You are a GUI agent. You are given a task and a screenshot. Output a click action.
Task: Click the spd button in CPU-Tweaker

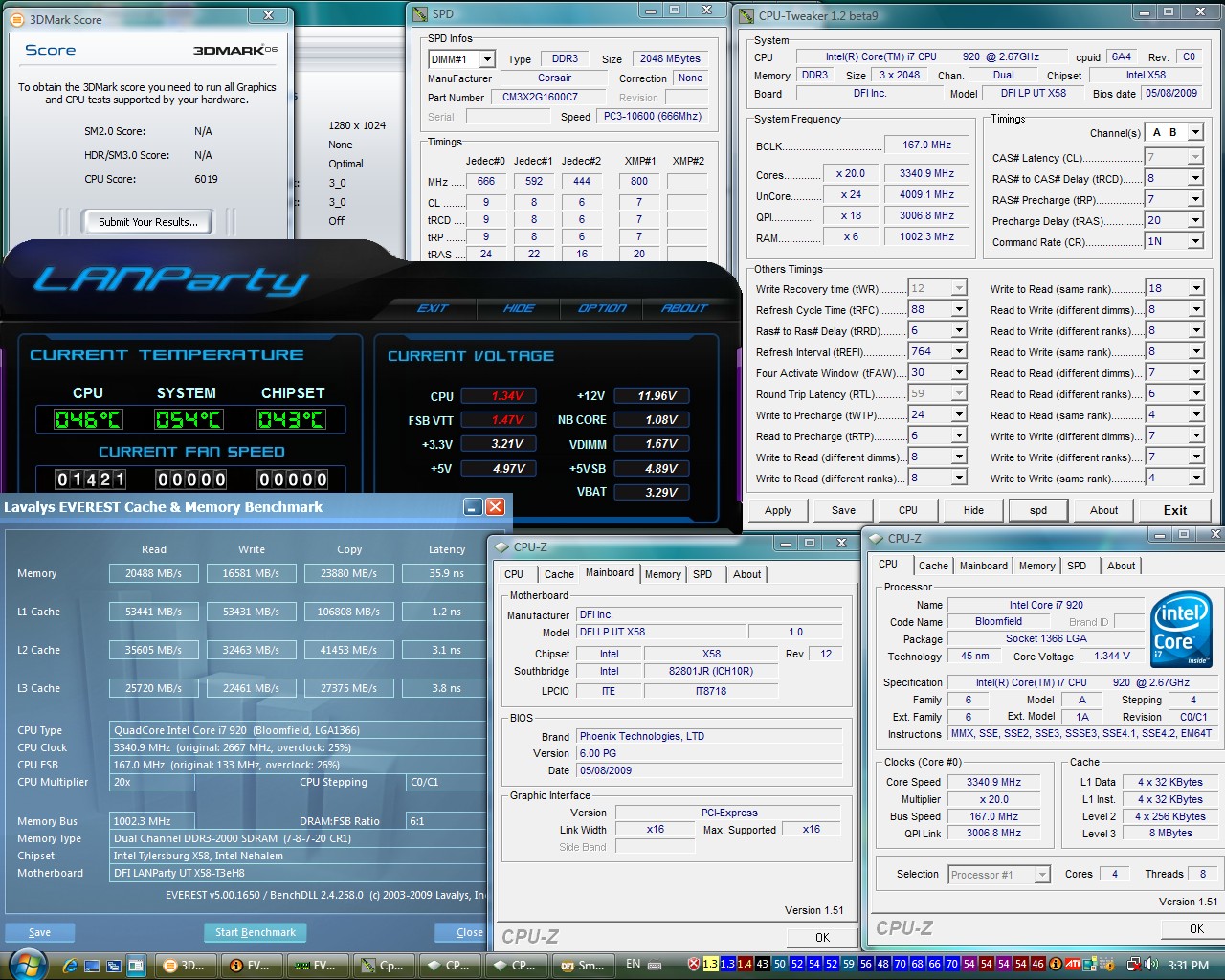(x=1038, y=510)
